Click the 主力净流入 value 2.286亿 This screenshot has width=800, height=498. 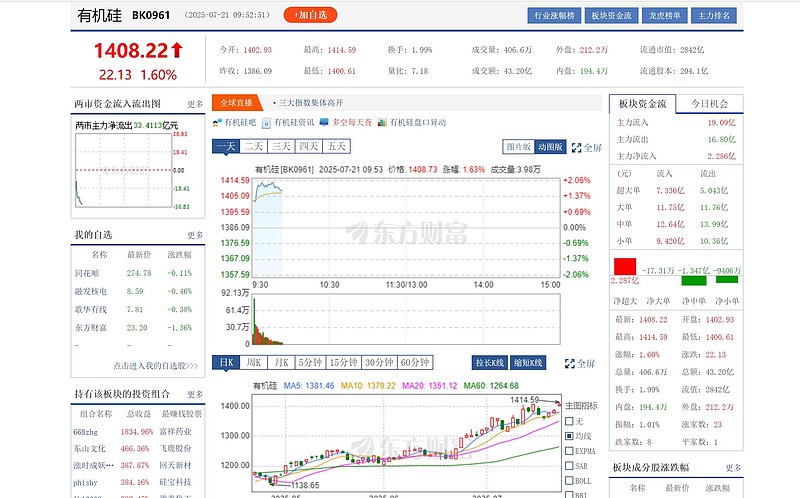(x=721, y=156)
